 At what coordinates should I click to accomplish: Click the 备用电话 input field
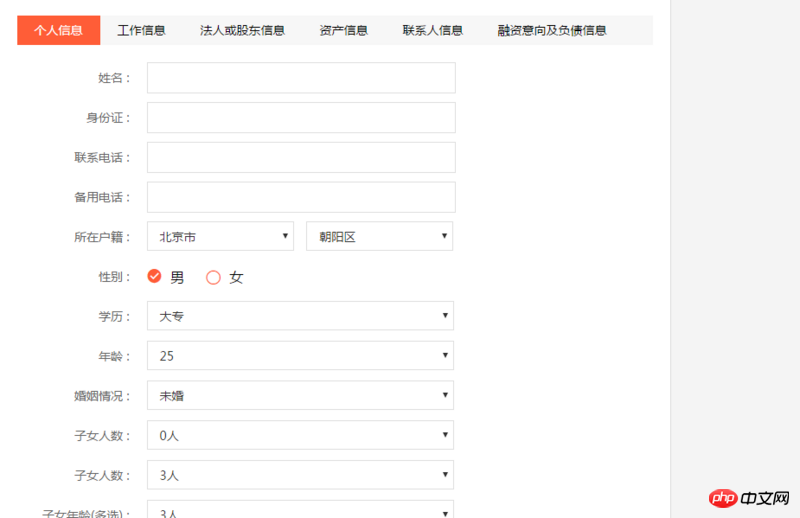point(302,198)
